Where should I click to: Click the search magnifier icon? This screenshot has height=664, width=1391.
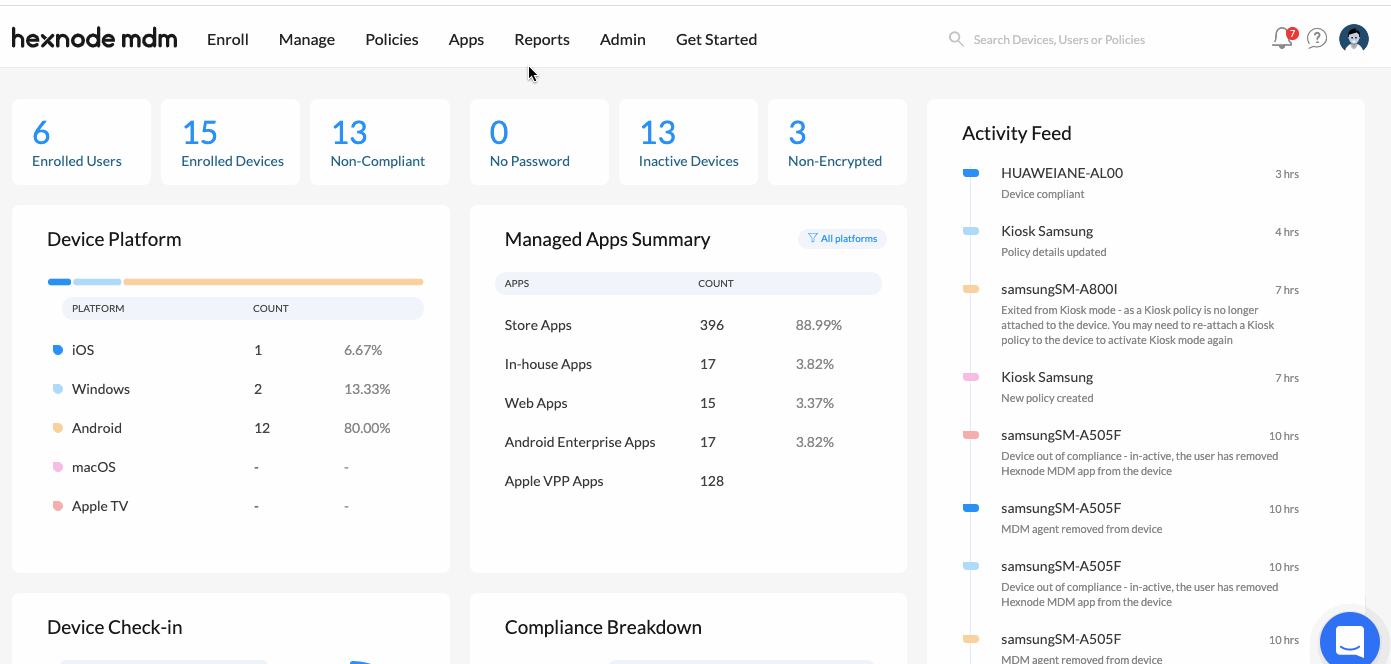pyautogui.click(x=957, y=39)
